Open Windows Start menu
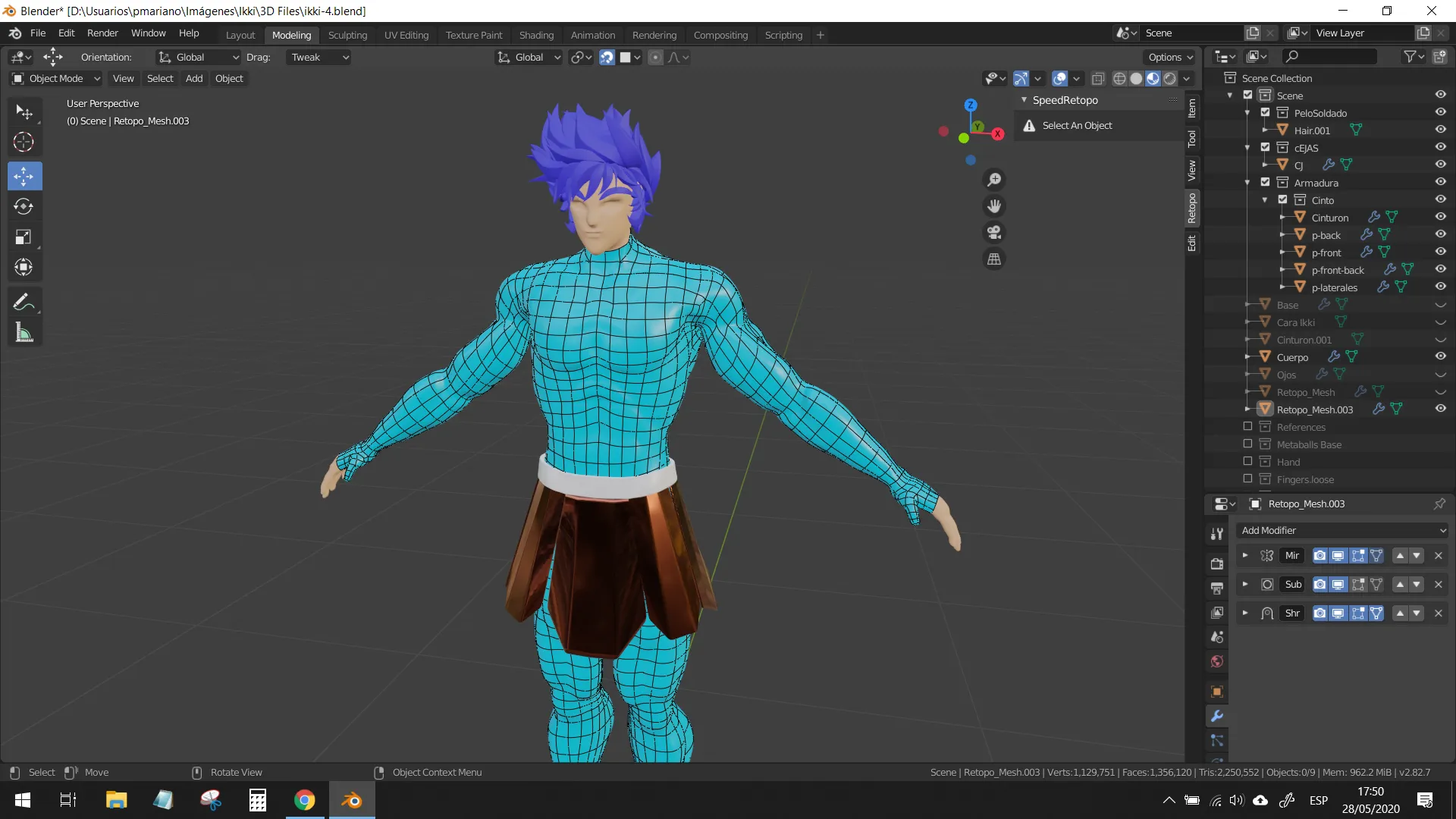 click(x=23, y=800)
